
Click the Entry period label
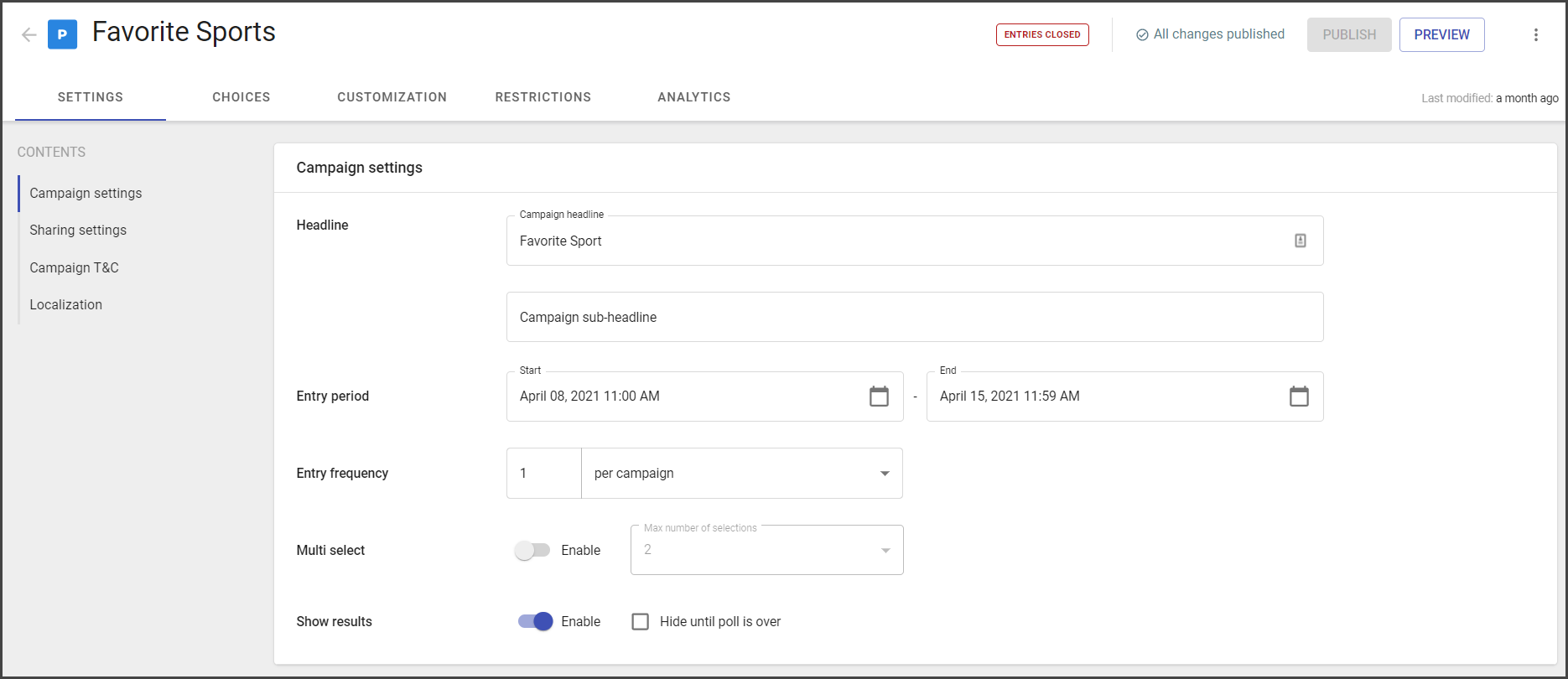(x=333, y=396)
